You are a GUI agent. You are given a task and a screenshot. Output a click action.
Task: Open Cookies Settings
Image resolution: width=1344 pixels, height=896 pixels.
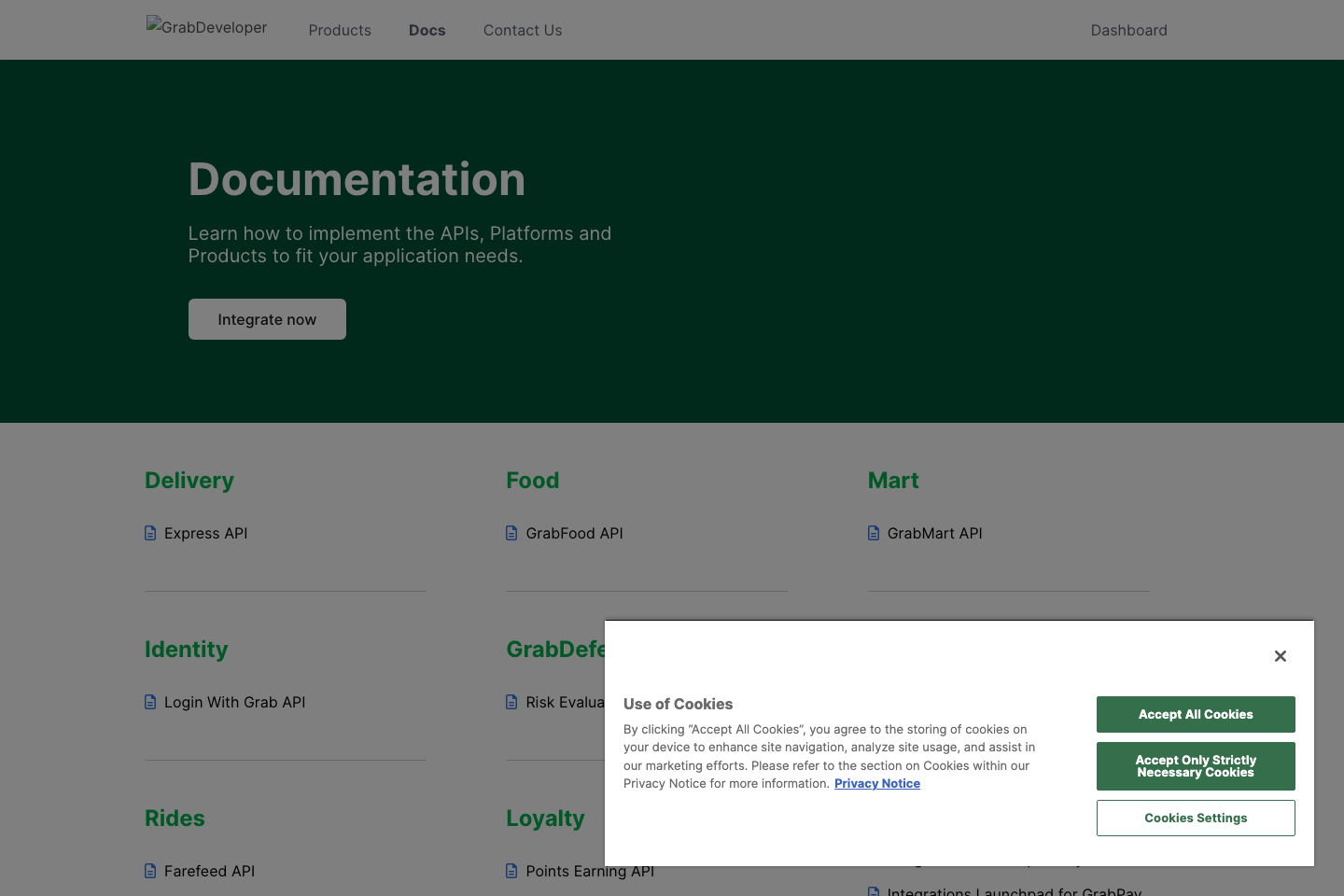pyautogui.click(x=1196, y=818)
